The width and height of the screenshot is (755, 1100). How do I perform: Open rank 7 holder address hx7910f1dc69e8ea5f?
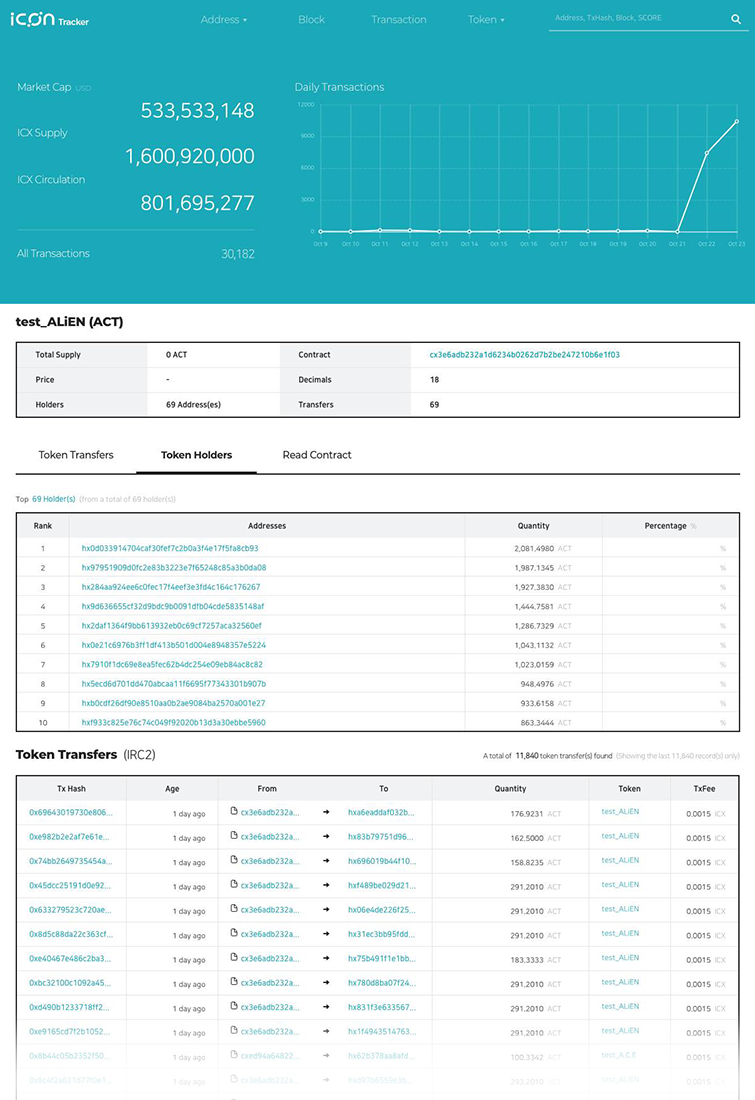(172, 664)
